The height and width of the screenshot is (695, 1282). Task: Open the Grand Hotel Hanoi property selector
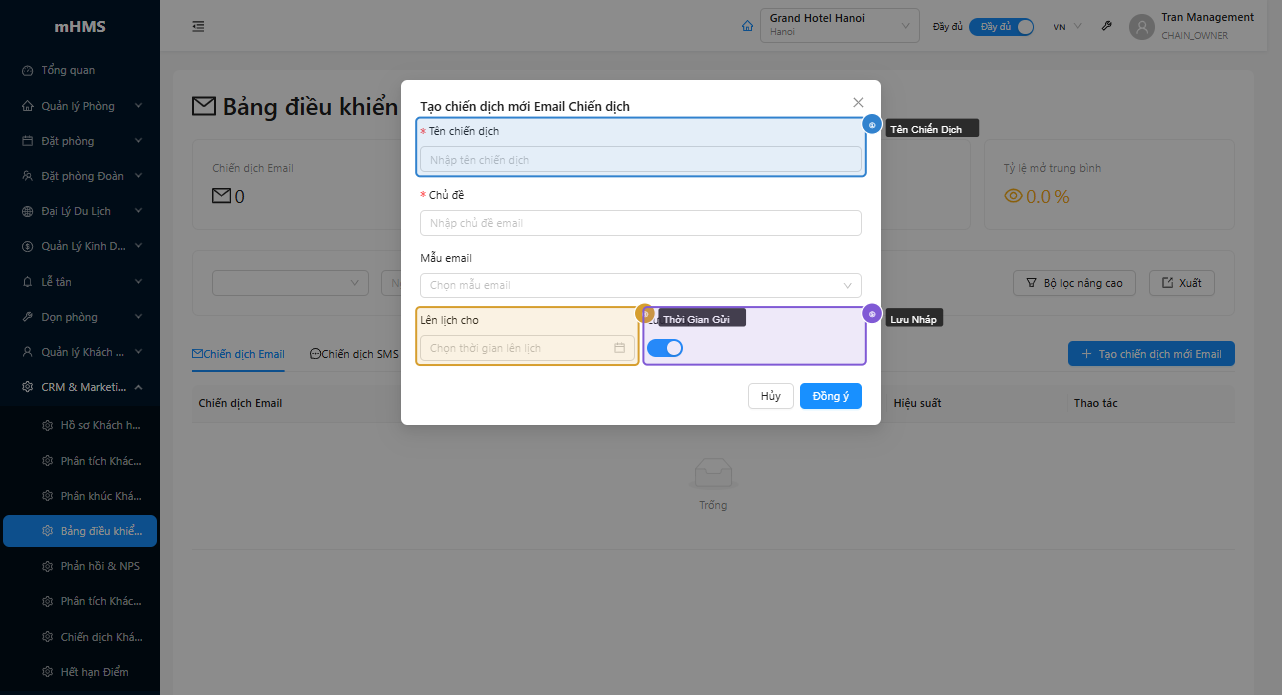coord(839,25)
